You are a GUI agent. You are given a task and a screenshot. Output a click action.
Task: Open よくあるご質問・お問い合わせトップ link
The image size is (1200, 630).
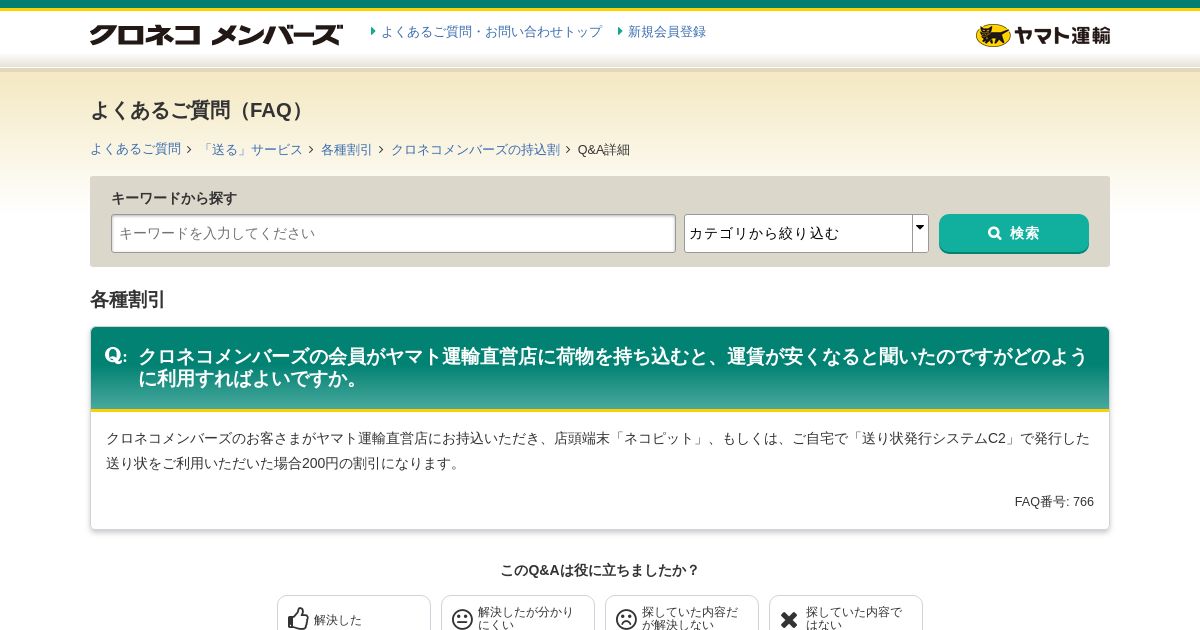point(491,32)
